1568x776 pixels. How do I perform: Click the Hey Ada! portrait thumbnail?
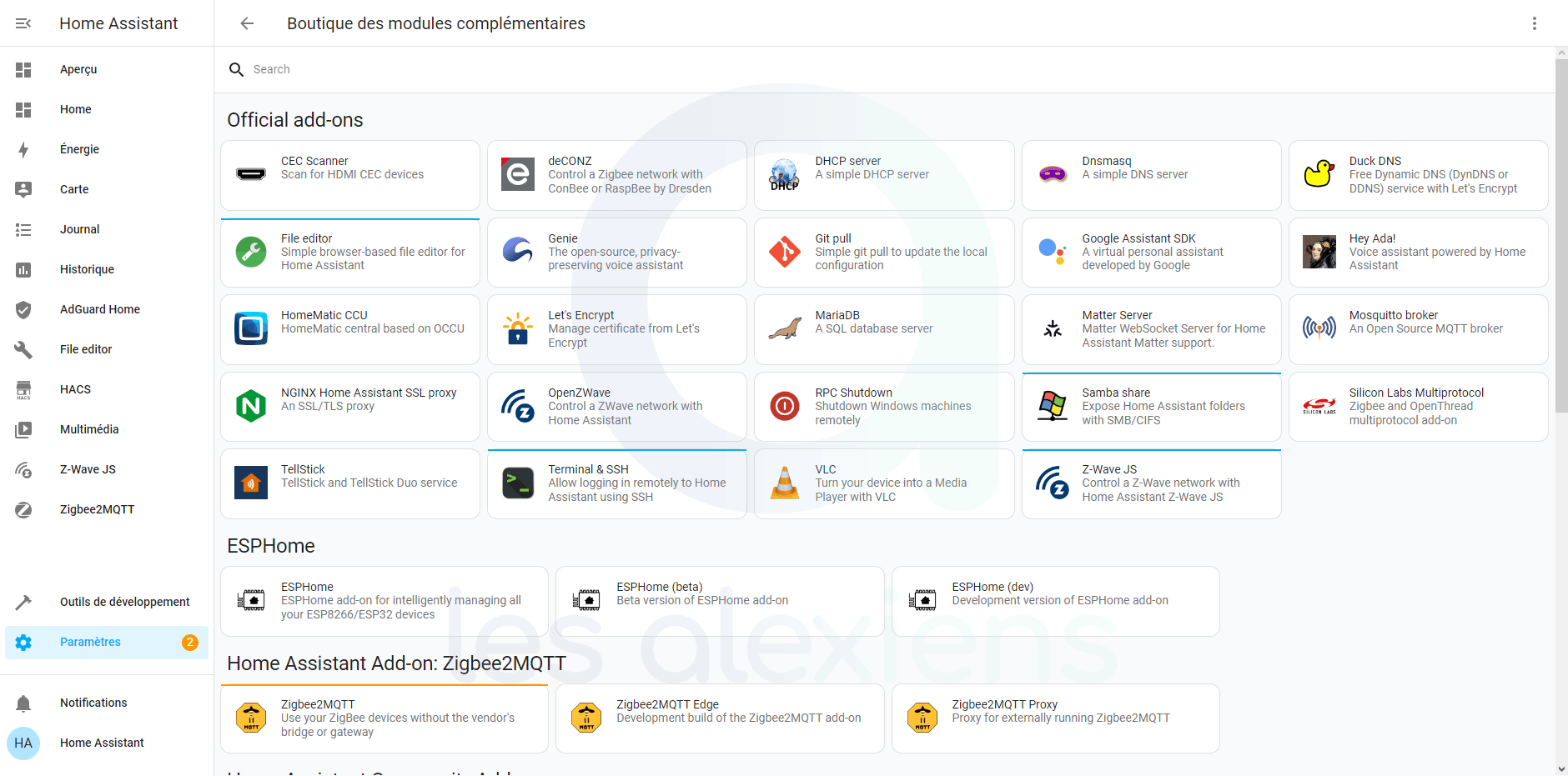click(x=1319, y=252)
